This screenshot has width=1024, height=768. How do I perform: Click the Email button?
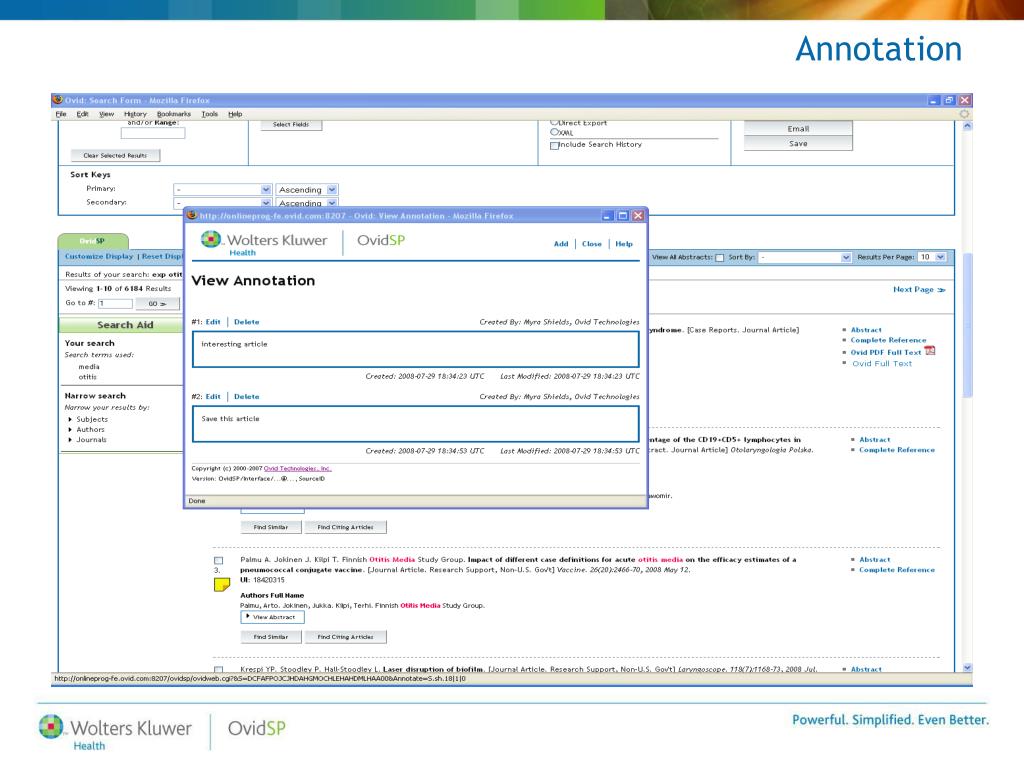[x=798, y=129]
